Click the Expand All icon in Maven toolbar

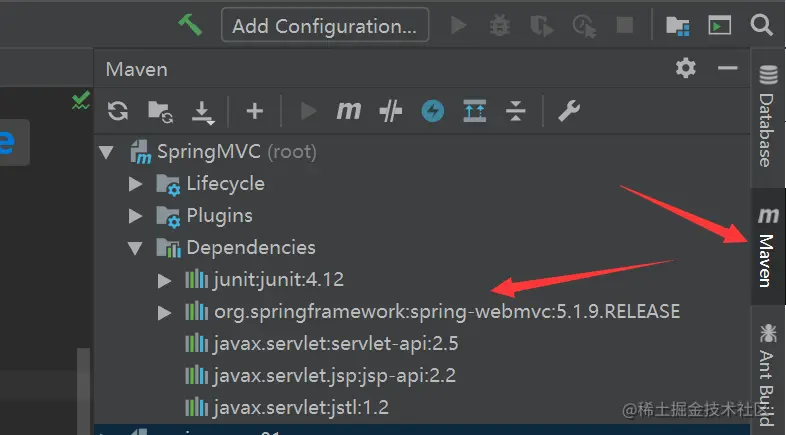(x=474, y=111)
